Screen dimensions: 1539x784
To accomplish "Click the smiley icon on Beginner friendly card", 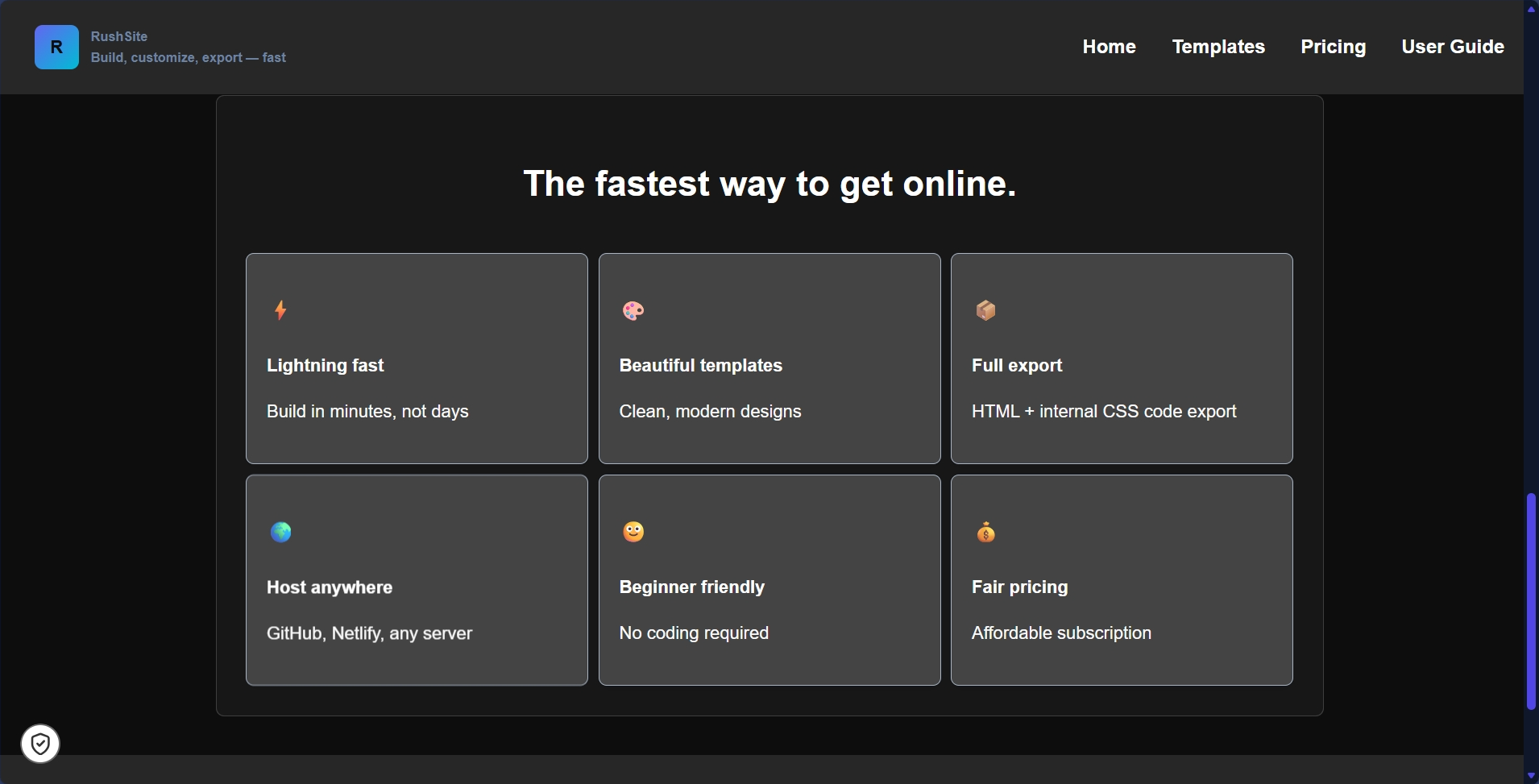I will coord(633,531).
